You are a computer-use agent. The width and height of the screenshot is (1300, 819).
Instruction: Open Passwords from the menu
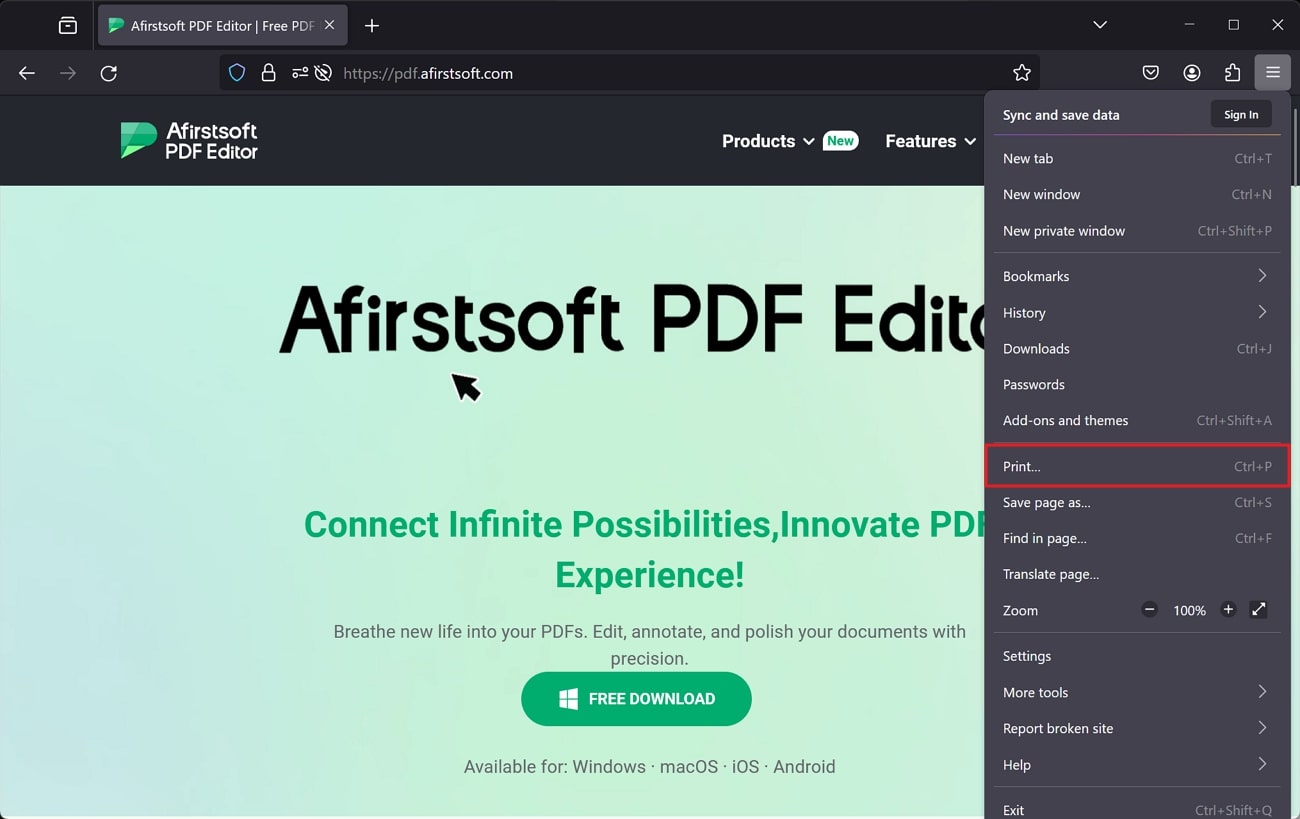click(1137, 384)
